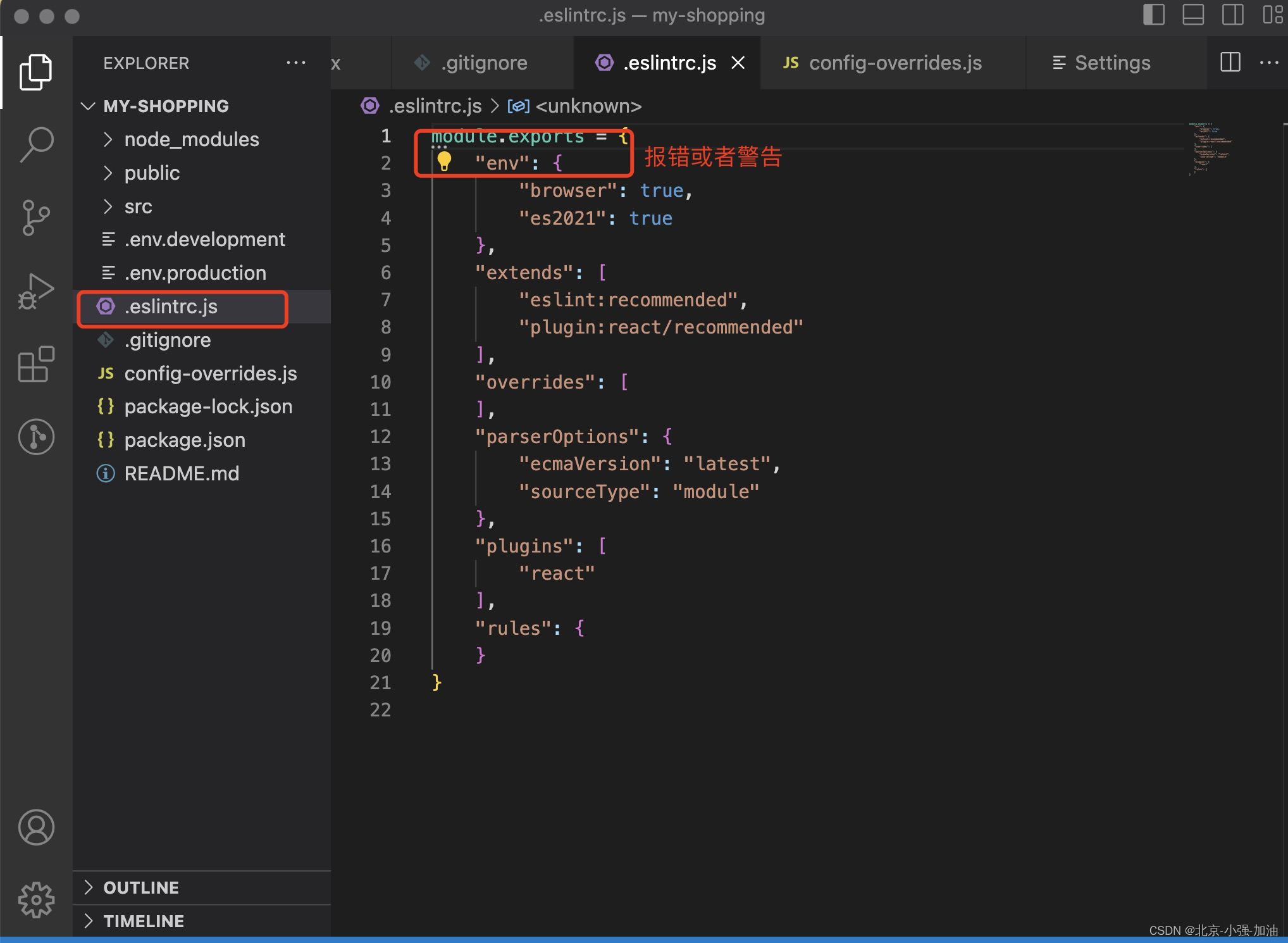Open the Git Graph icon in activity bar
The height and width of the screenshot is (943, 1288).
pyautogui.click(x=36, y=437)
